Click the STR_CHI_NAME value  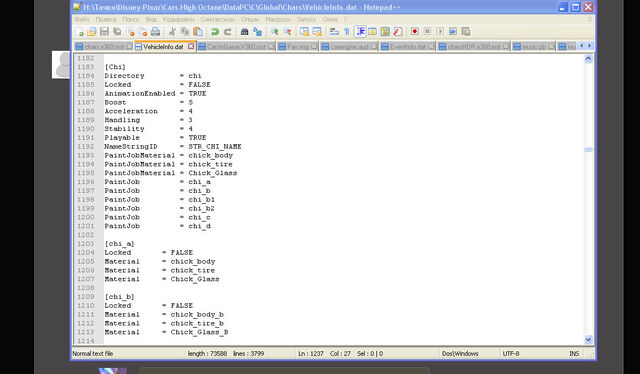coord(215,147)
